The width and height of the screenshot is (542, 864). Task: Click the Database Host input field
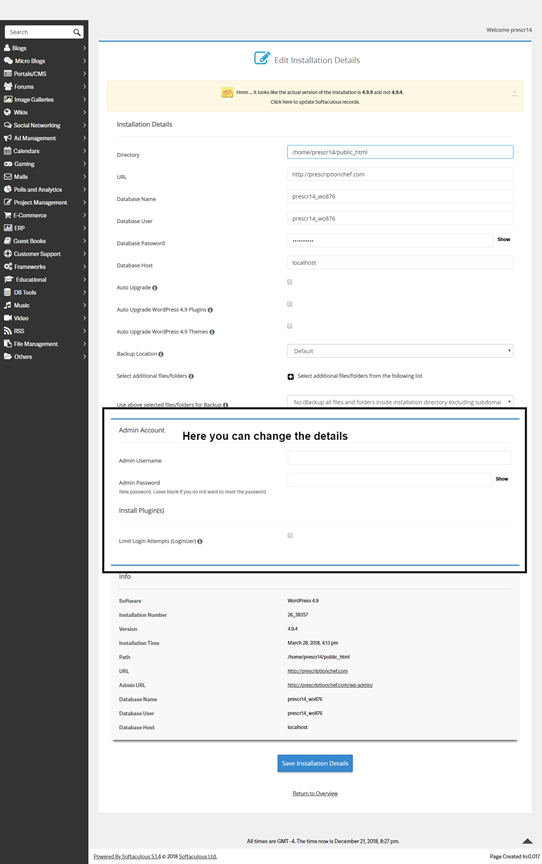400,262
